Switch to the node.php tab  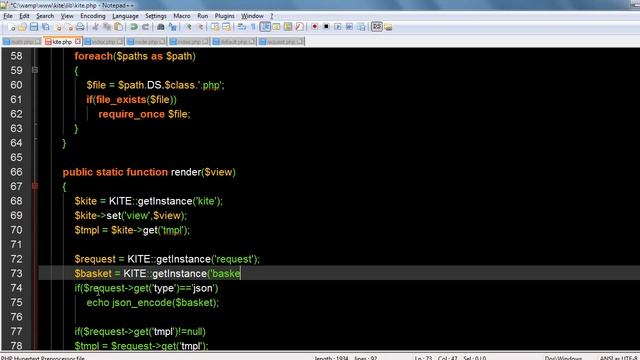146,42
